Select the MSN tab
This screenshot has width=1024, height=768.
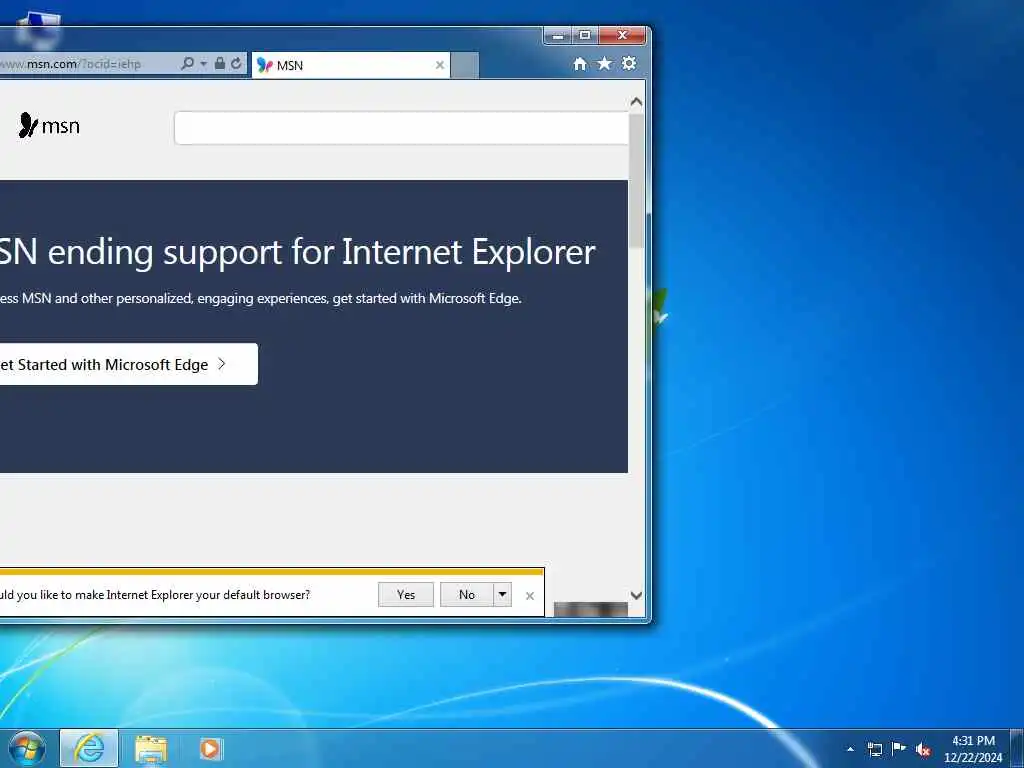351,65
